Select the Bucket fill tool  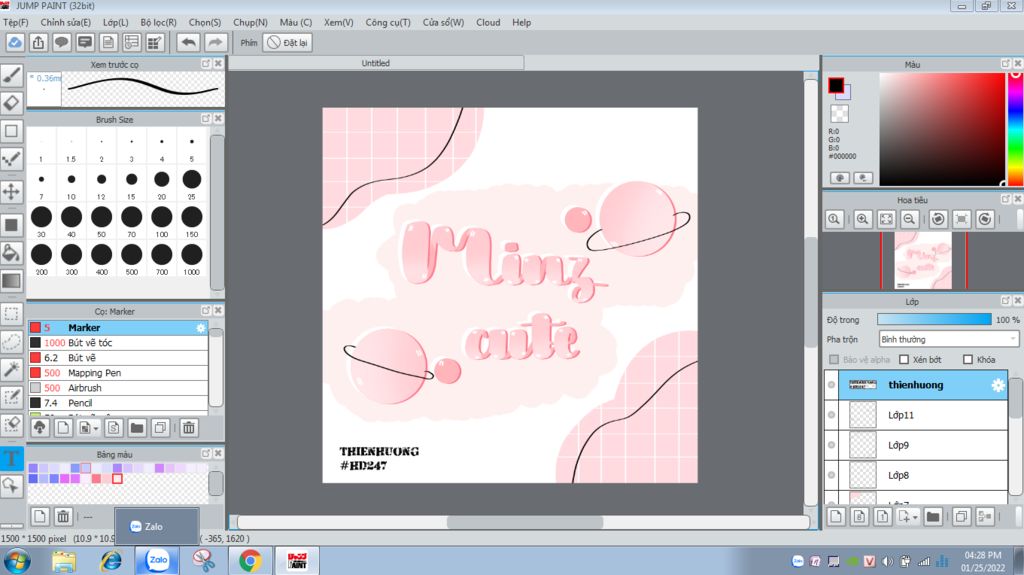[x=12, y=253]
